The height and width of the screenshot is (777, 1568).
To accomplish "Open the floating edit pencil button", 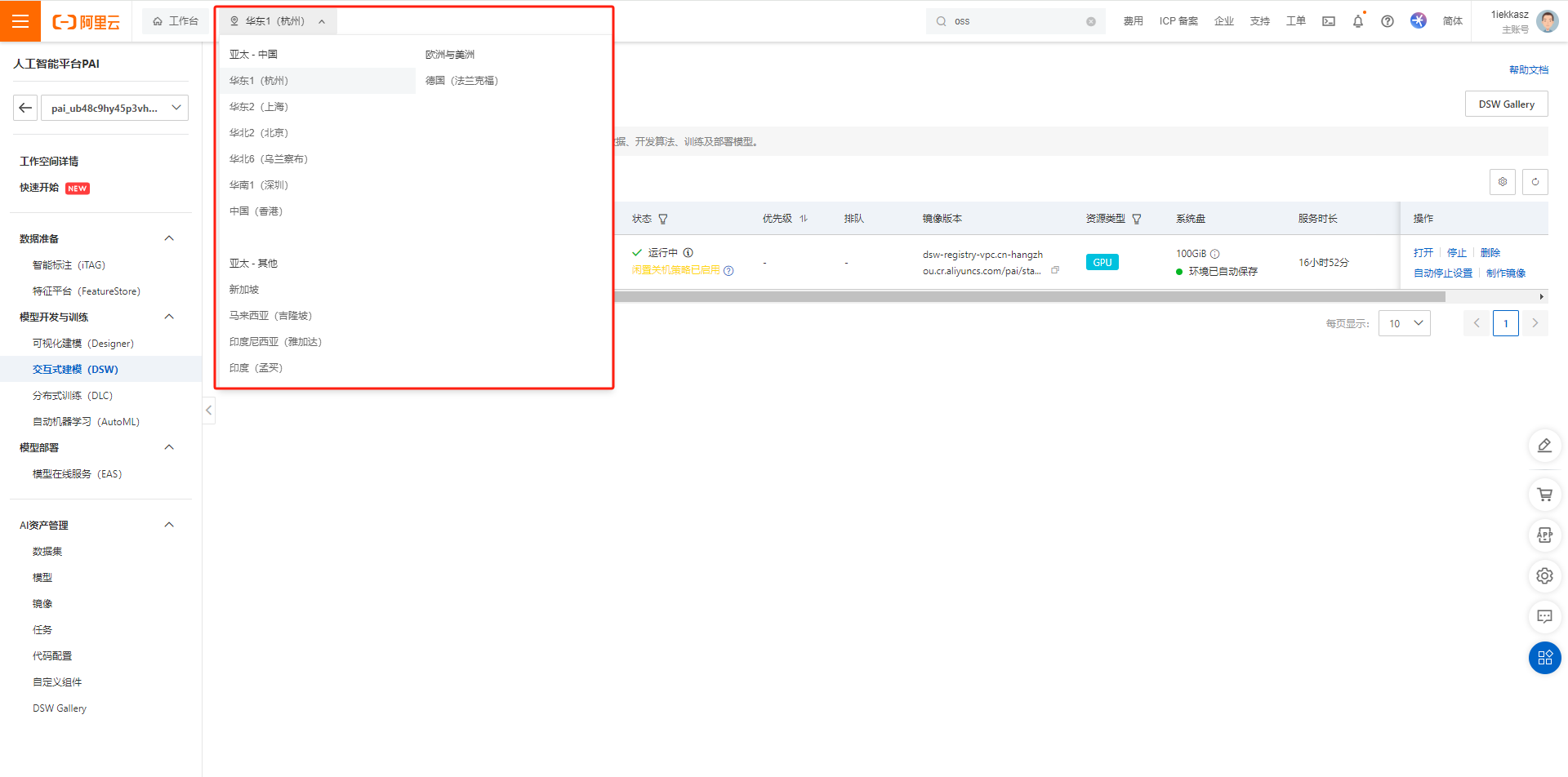I will 1544,446.
